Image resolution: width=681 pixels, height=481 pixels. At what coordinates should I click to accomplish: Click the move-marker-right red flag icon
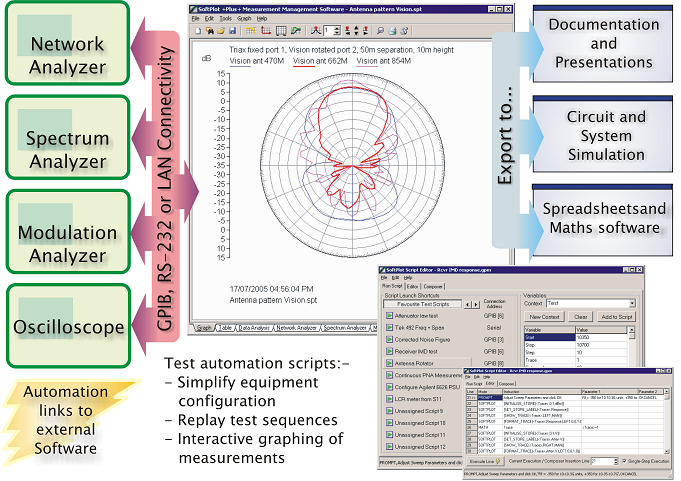point(365,31)
